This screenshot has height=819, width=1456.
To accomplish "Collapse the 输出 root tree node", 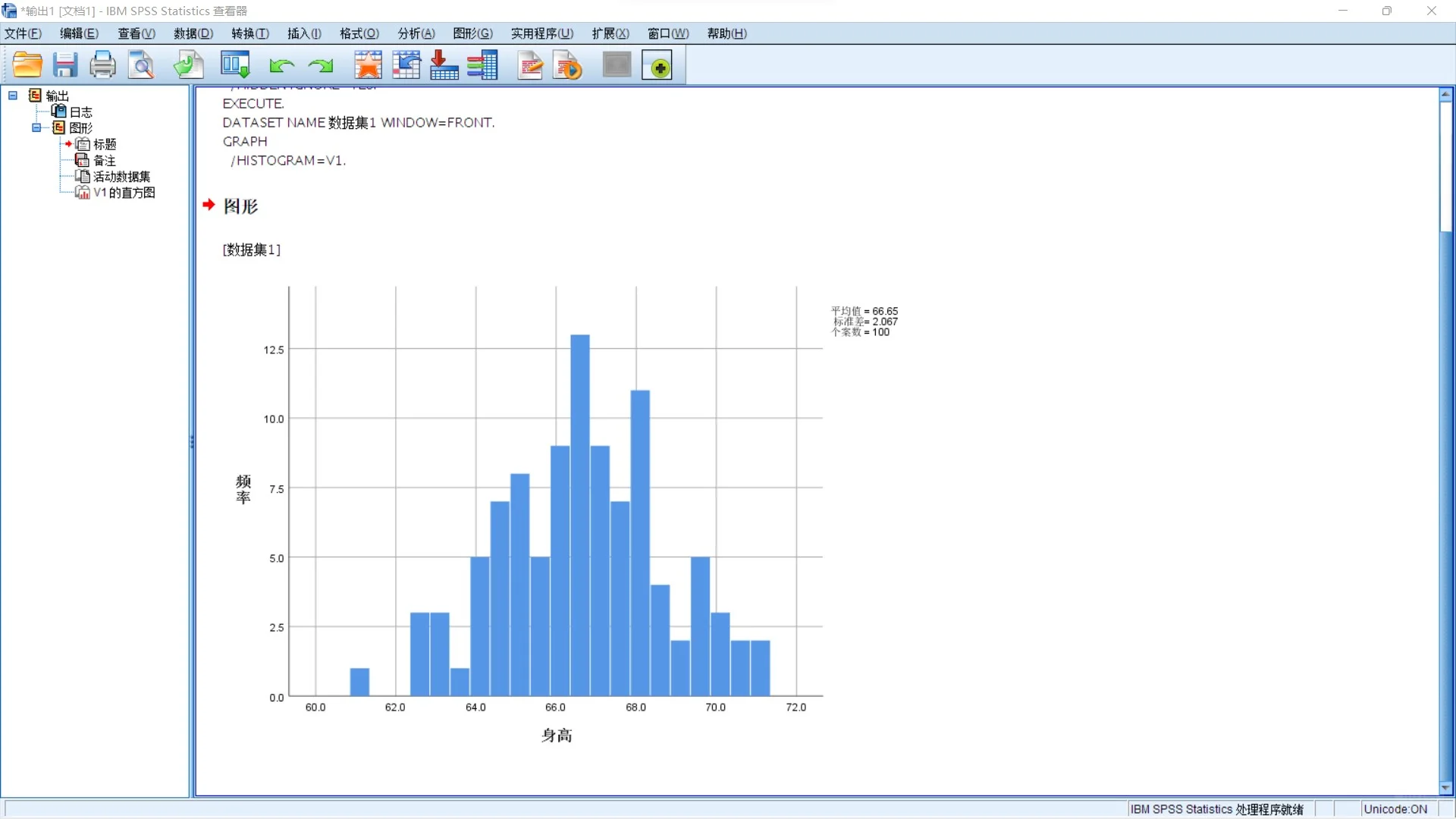I will (13, 96).
